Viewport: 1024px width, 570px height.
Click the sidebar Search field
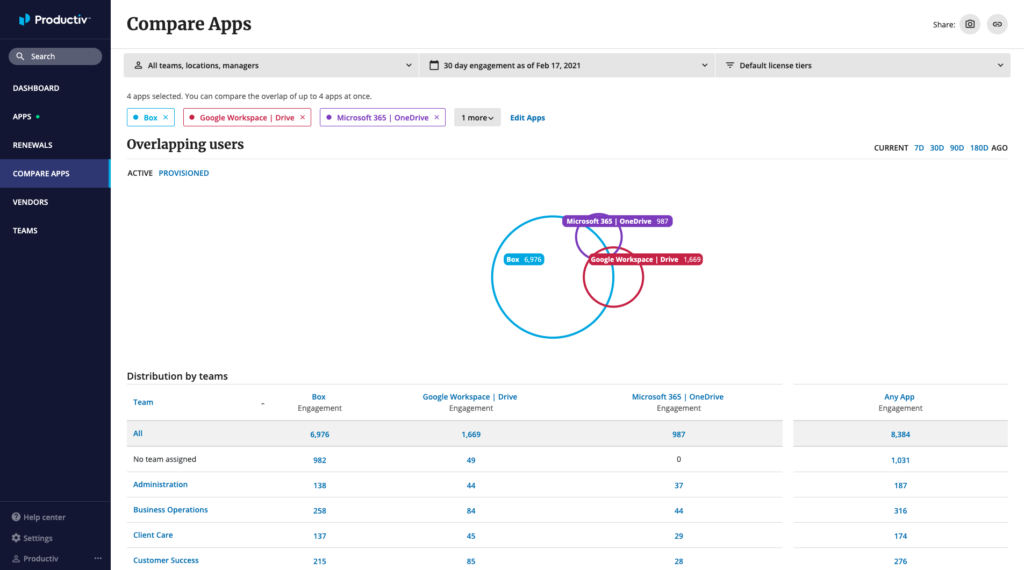click(x=56, y=57)
